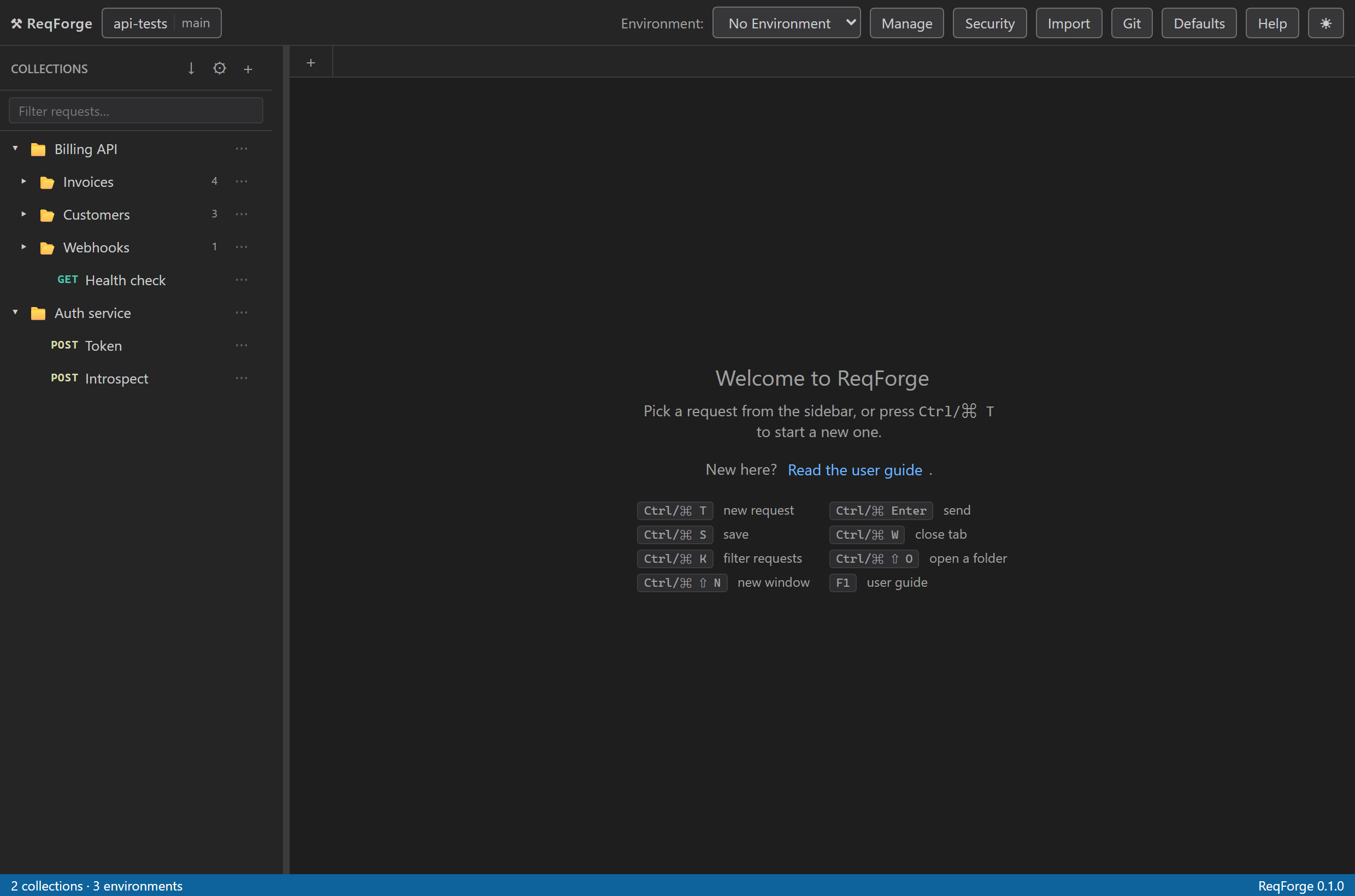Click the ReqForge 0.1.0 version label
This screenshot has width=1355, height=896.
[1301, 886]
